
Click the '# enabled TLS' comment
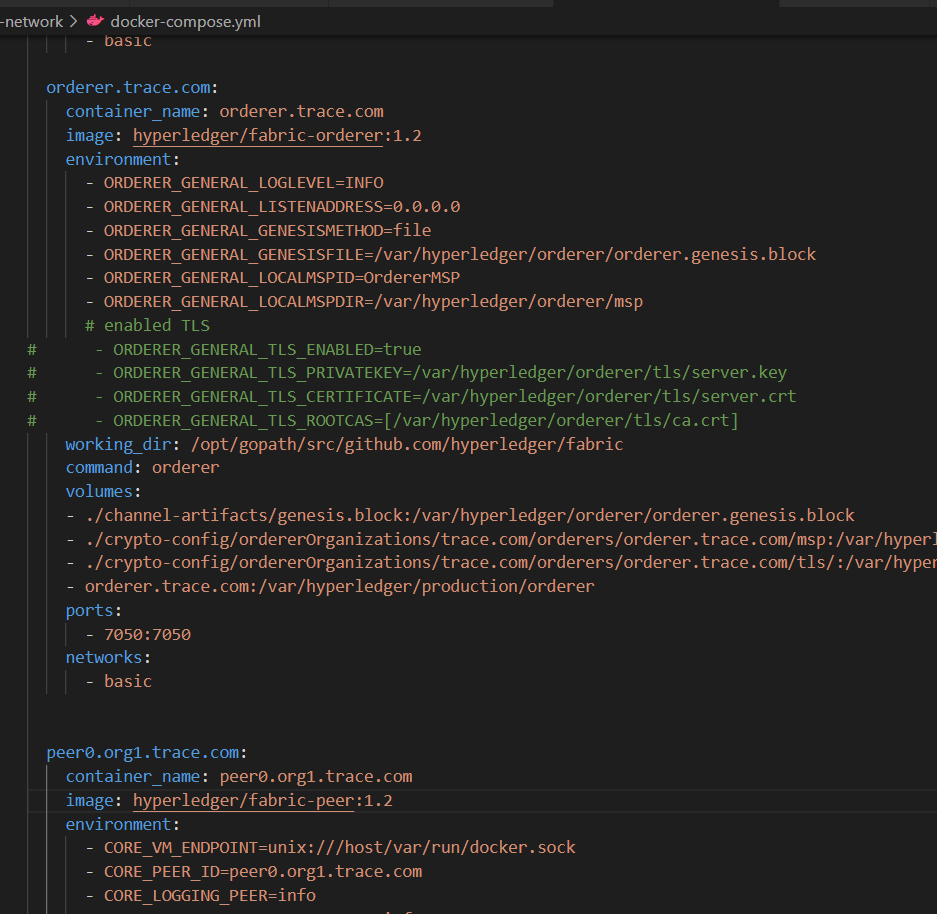[x=147, y=325]
